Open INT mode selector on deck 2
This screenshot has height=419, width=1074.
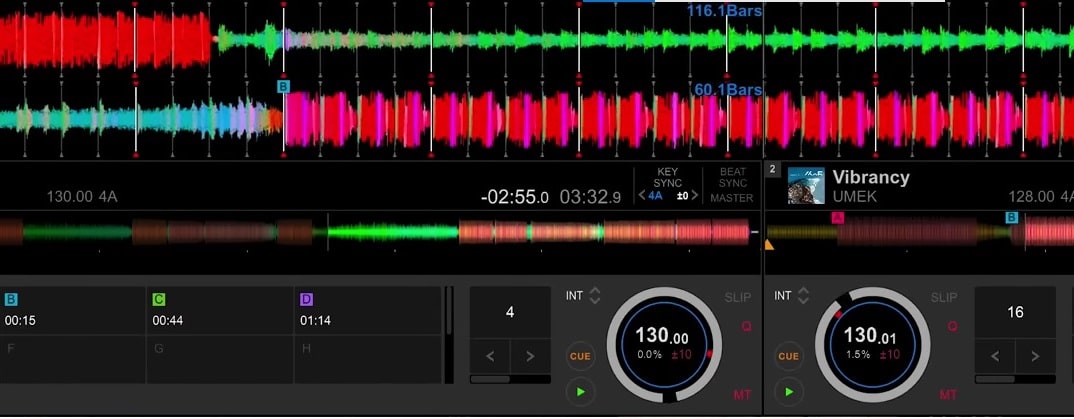click(x=790, y=296)
